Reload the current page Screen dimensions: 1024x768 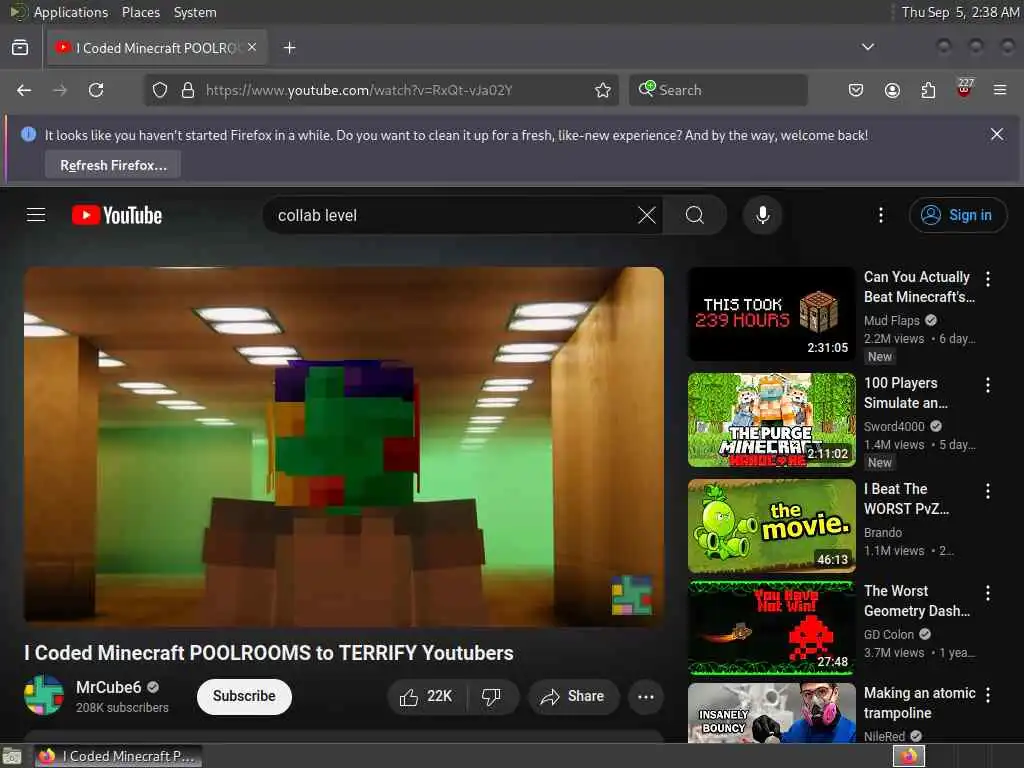point(96,90)
